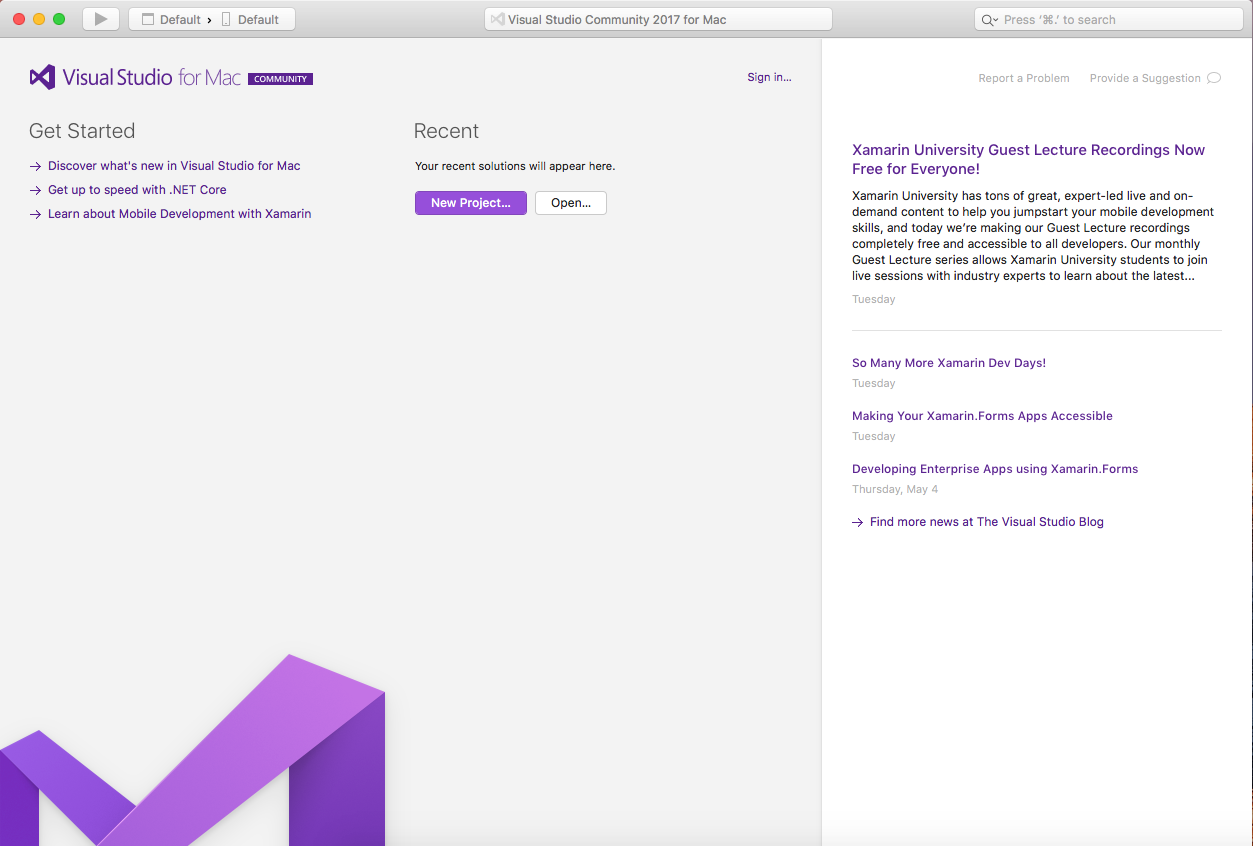Click the Sign in... link
Viewport: 1253px width, 846px height.
(769, 77)
